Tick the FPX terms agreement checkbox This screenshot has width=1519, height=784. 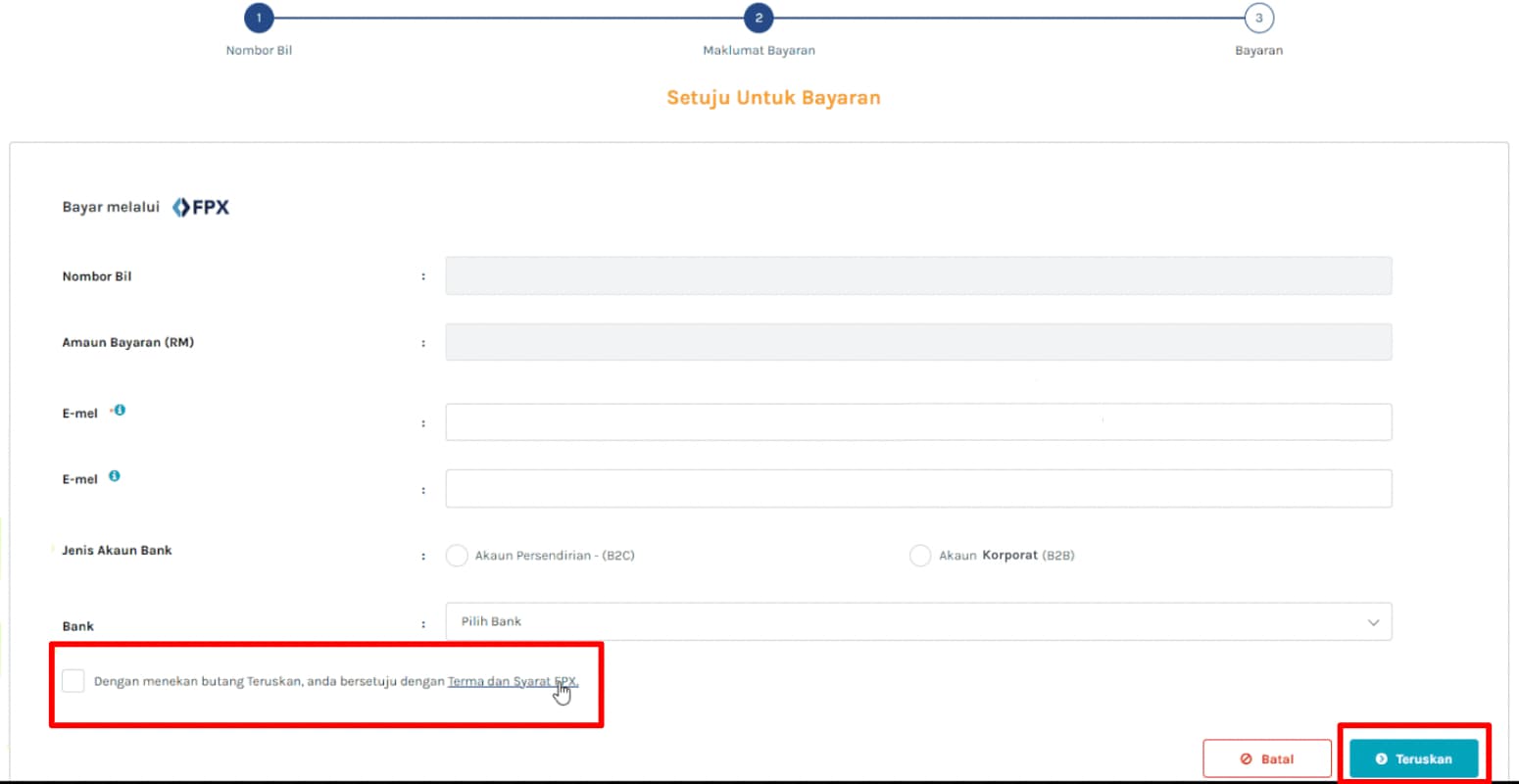tap(73, 681)
